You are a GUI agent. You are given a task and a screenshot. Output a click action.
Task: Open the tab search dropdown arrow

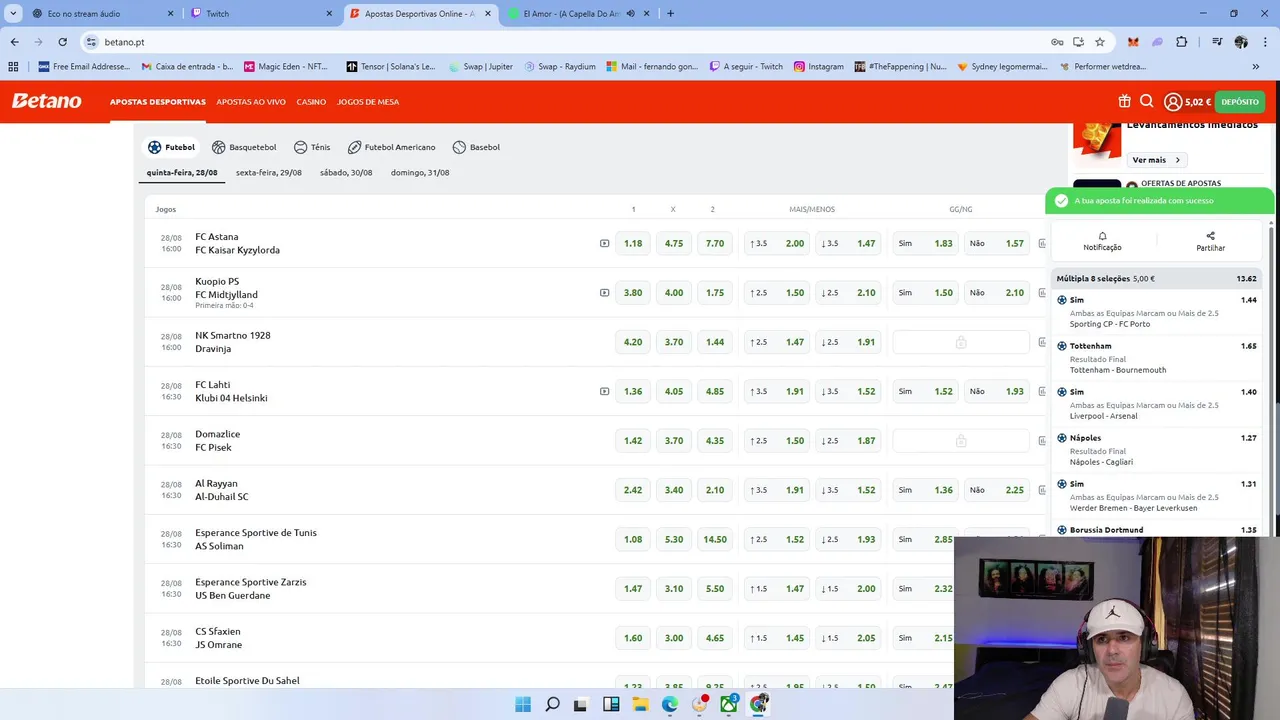click(x=13, y=14)
